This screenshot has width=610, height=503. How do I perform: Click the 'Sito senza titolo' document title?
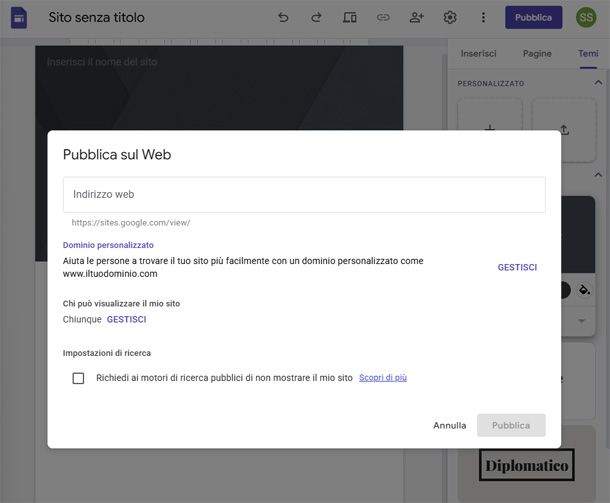click(96, 18)
